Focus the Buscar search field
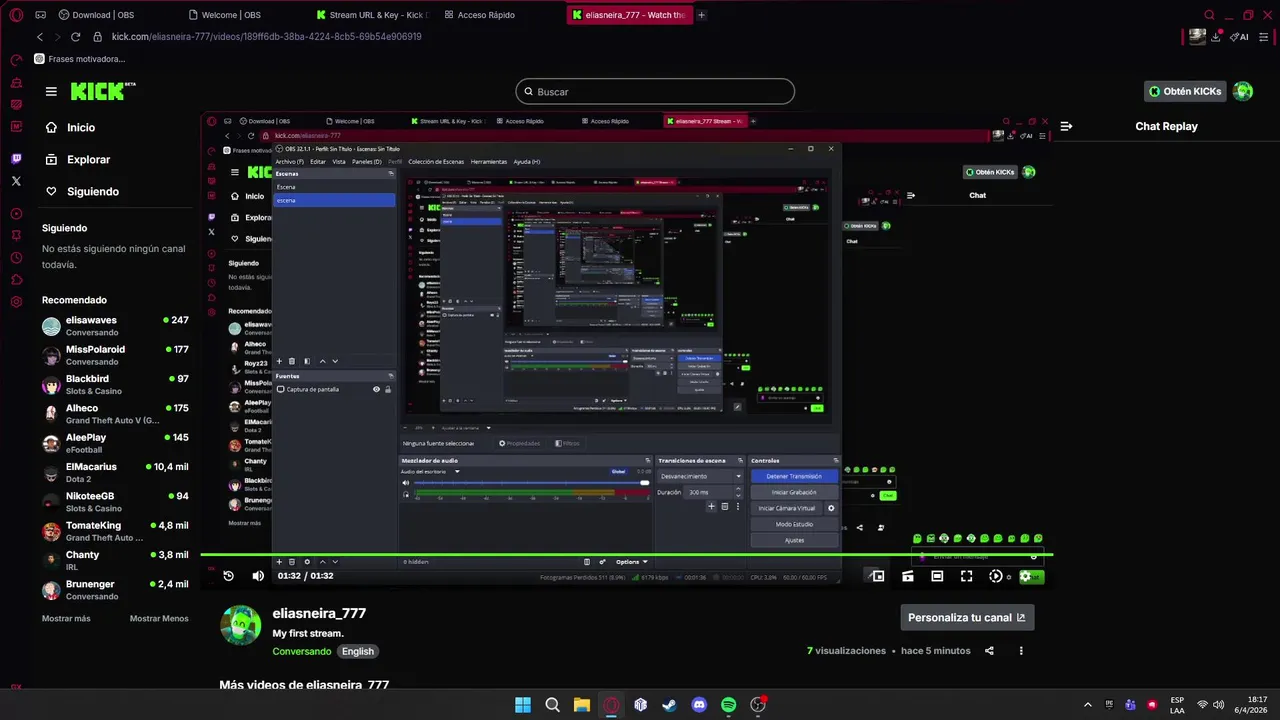The width and height of the screenshot is (1280, 720). pyautogui.click(x=655, y=91)
